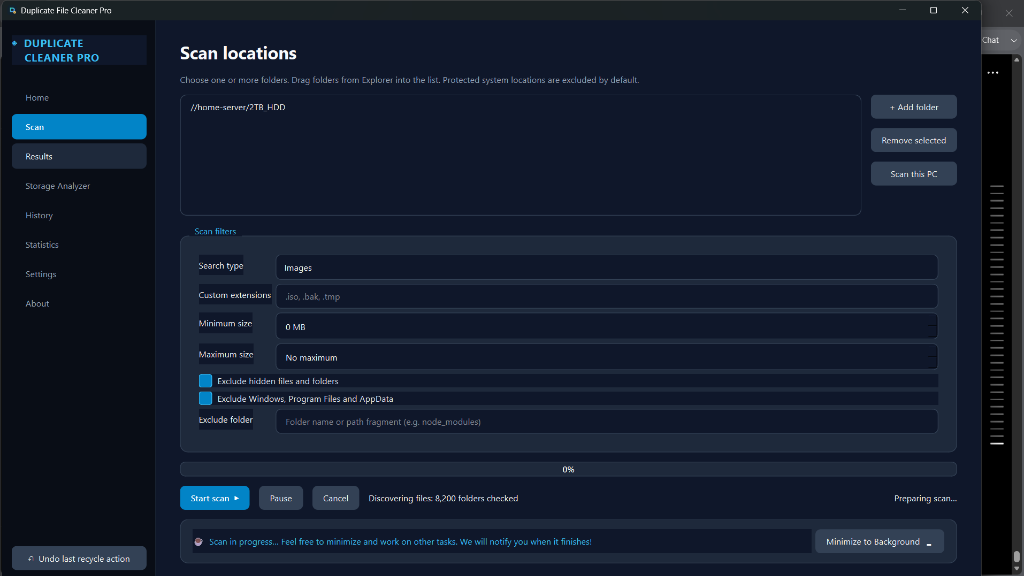Close the background window with X
Image resolution: width=1024 pixels, height=576 pixels.
coord(1009,13)
